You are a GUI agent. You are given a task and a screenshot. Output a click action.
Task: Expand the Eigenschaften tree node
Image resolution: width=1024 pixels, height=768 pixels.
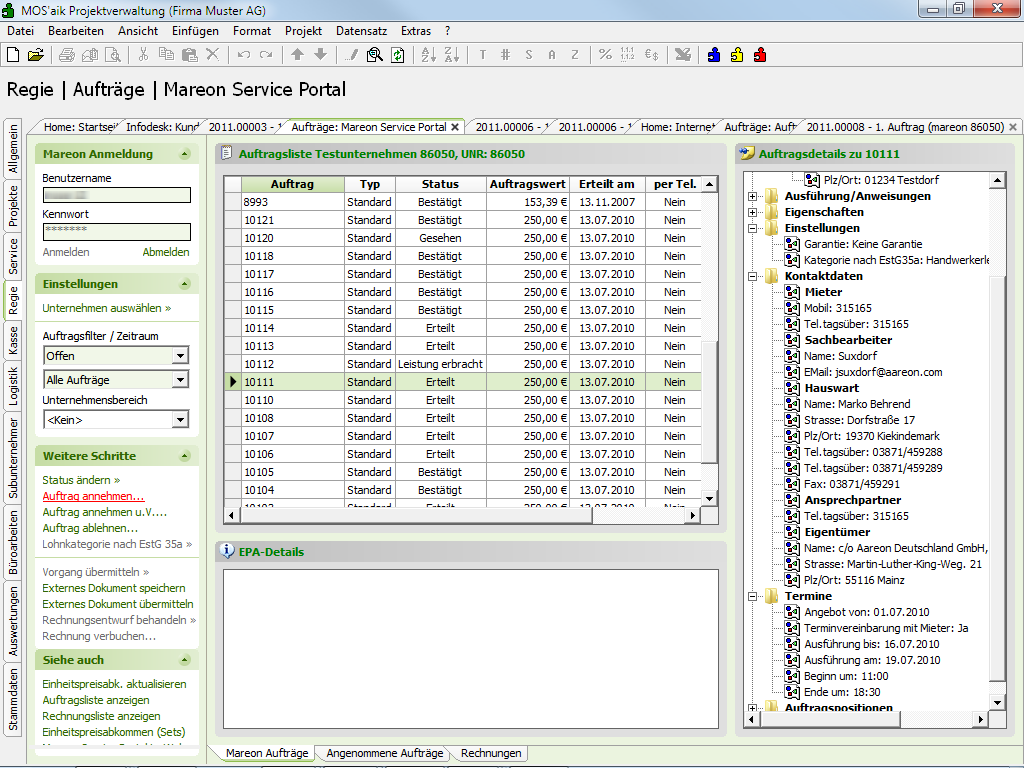pos(752,212)
